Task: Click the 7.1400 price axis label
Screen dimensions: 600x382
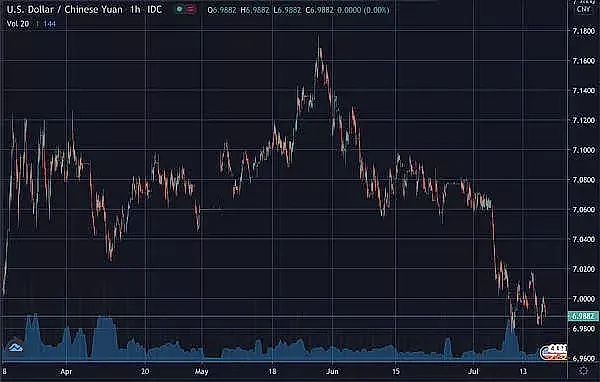Action: tap(584, 91)
